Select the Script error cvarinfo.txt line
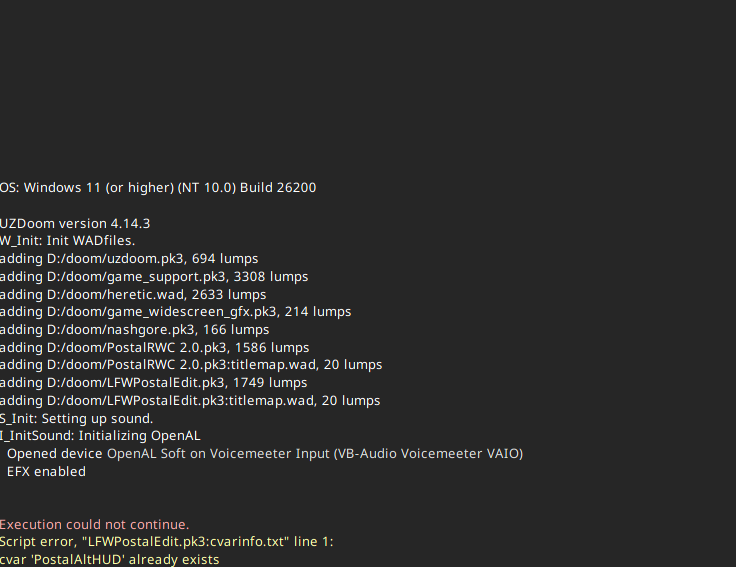Screen dimensions: 736x567 167,542
